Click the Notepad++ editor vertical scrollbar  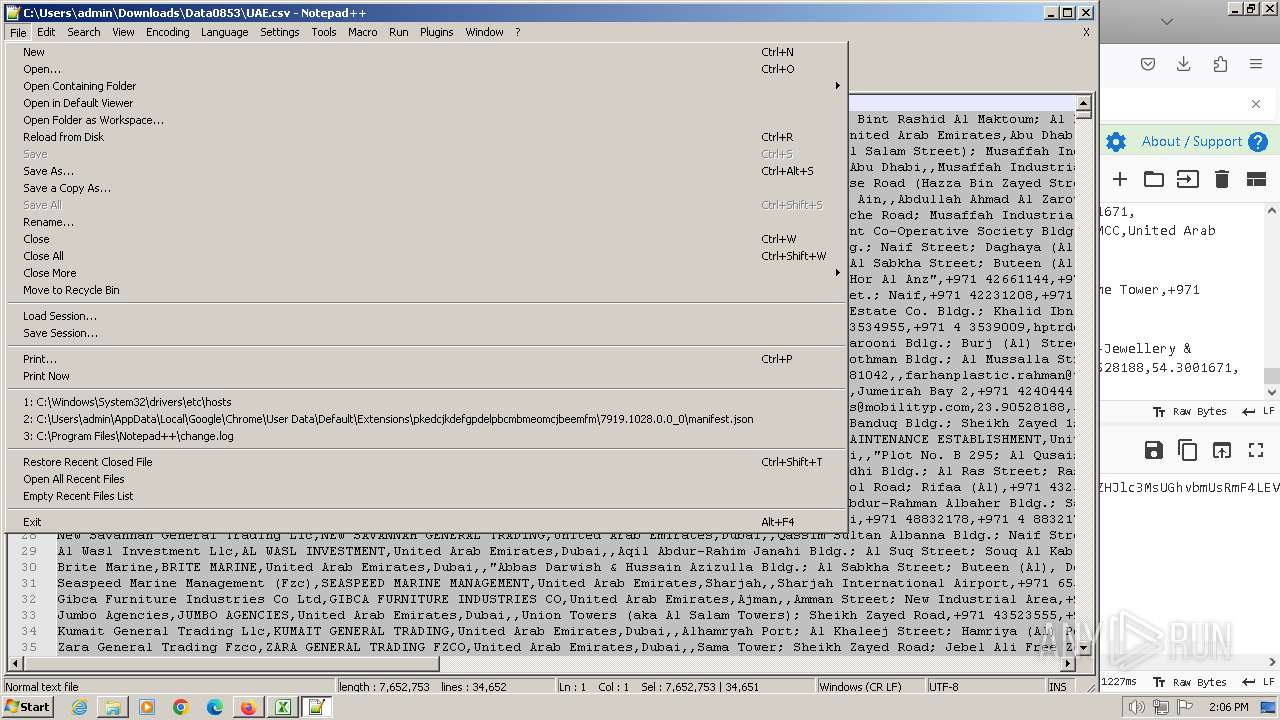(1083, 375)
